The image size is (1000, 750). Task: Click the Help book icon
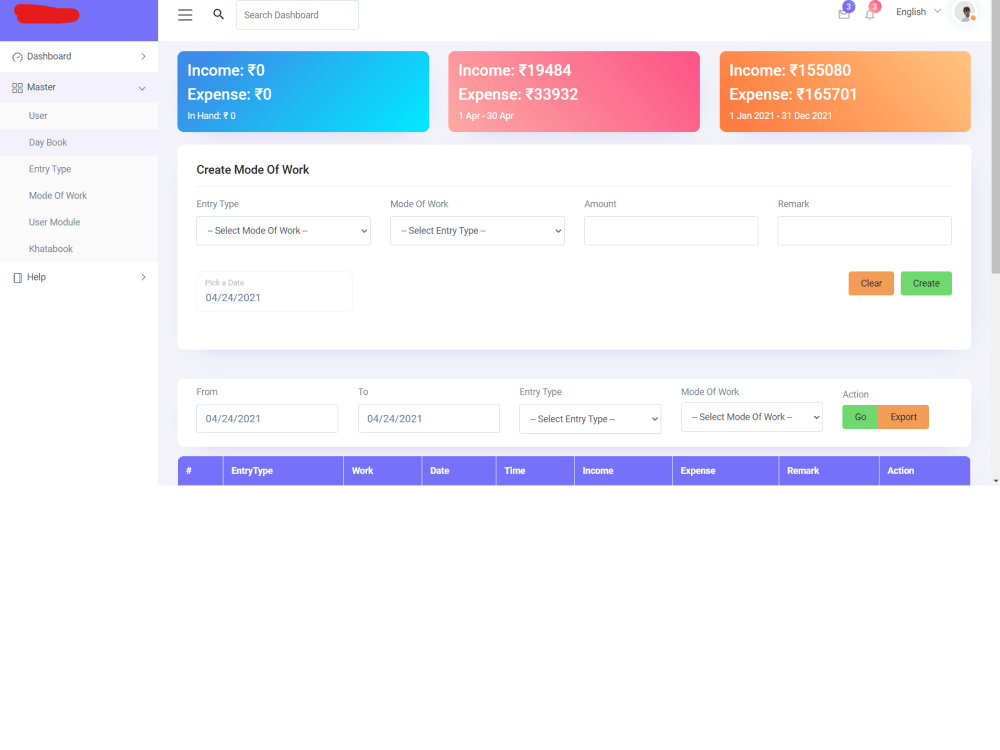17,277
